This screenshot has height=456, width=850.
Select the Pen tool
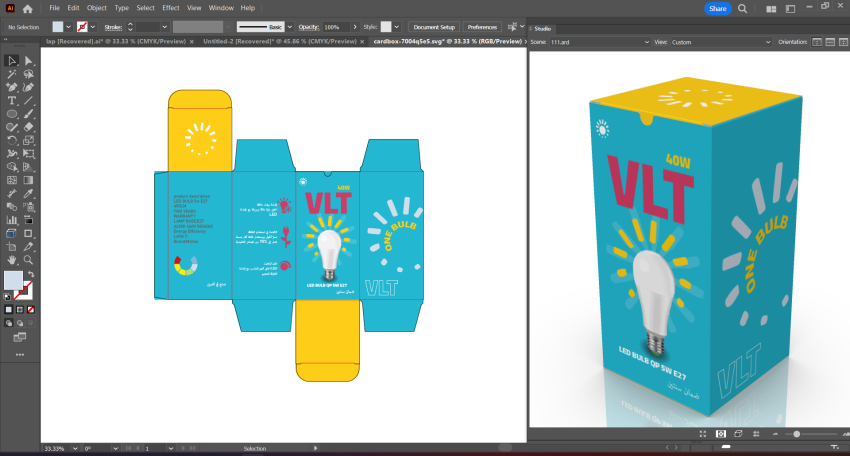tap(12, 88)
